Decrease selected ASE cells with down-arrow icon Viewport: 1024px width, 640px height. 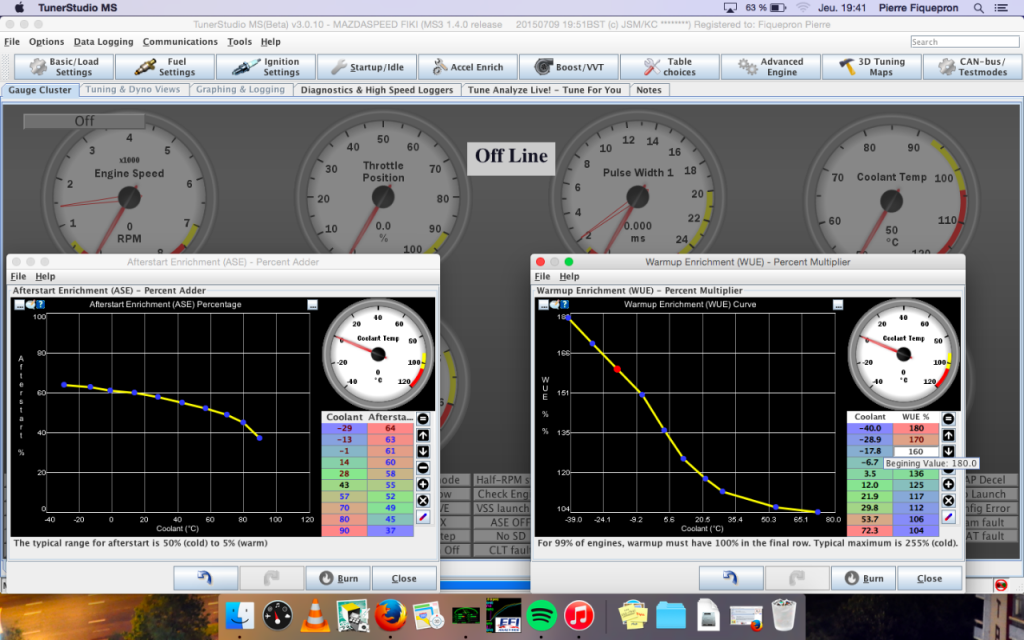click(x=423, y=451)
